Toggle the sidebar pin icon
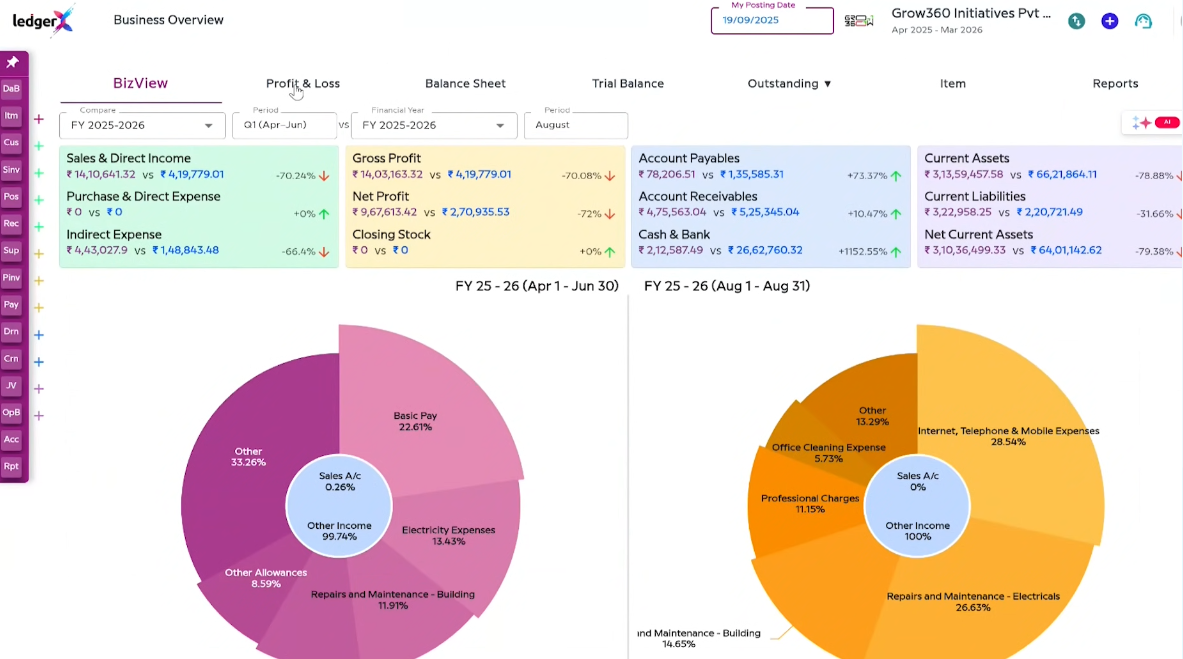1183x659 pixels. click(x=13, y=62)
